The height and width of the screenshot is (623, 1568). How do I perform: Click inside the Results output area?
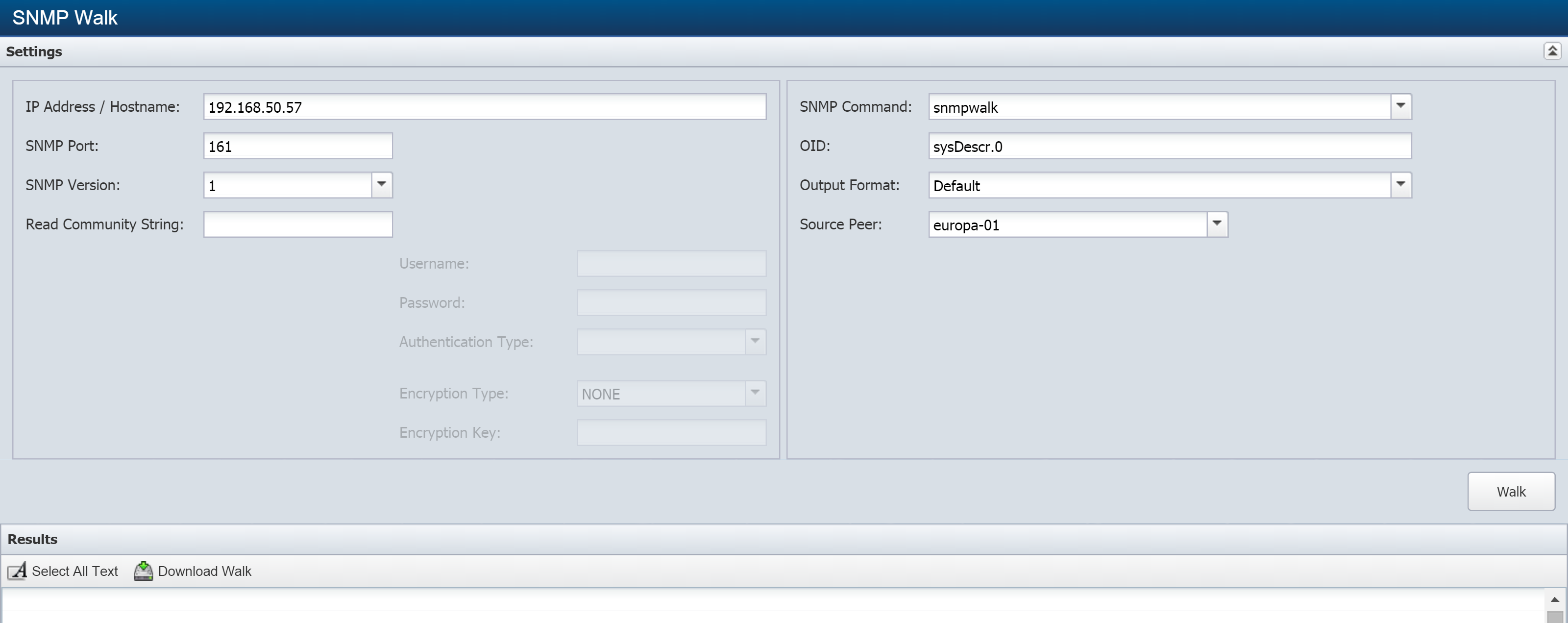click(x=773, y=606)
